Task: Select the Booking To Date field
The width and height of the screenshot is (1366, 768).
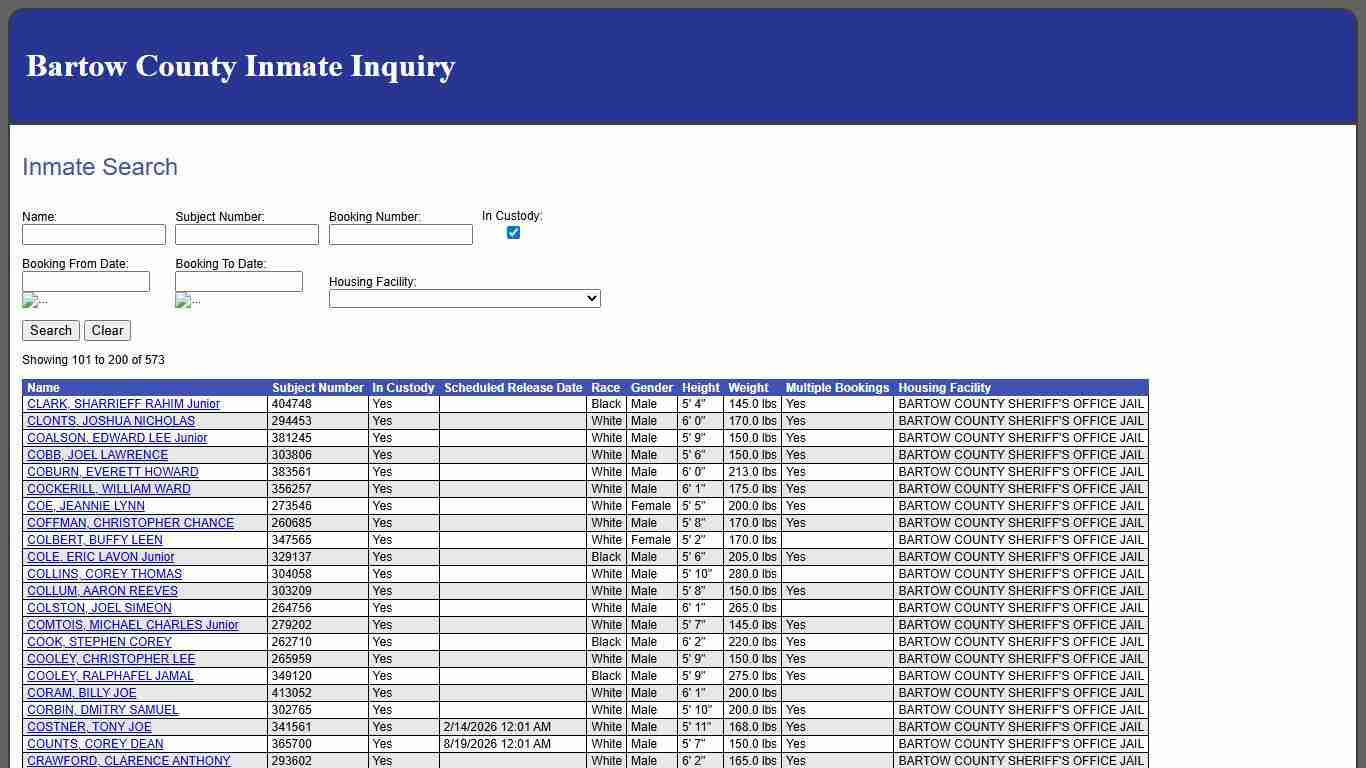Action: (238, 281)
